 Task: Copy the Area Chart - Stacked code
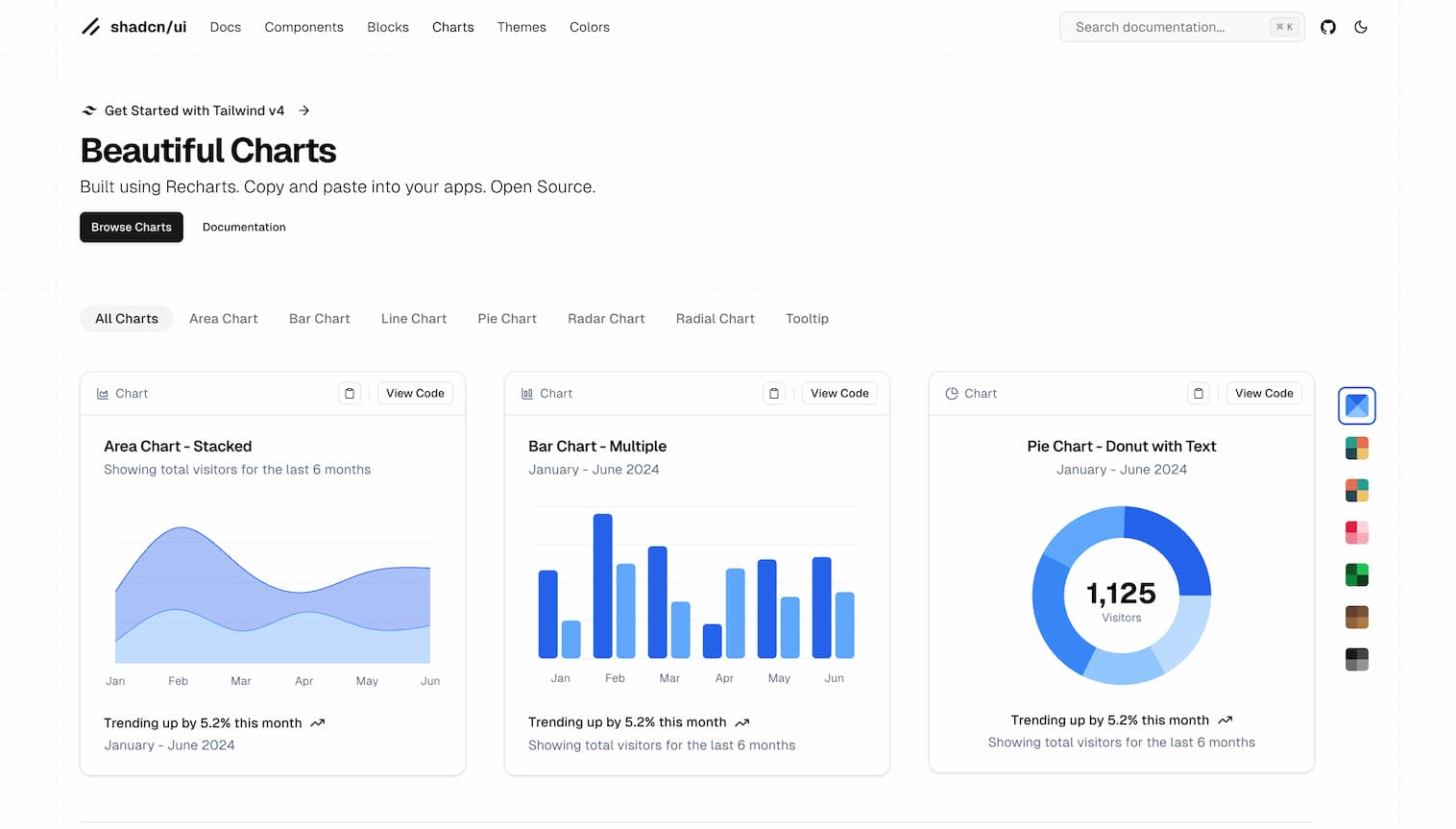(349, 393)
